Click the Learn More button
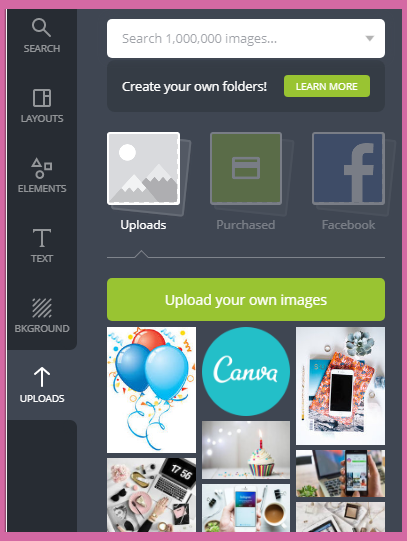This screenshot has height=541, width=407. click(x=327, y=86)
